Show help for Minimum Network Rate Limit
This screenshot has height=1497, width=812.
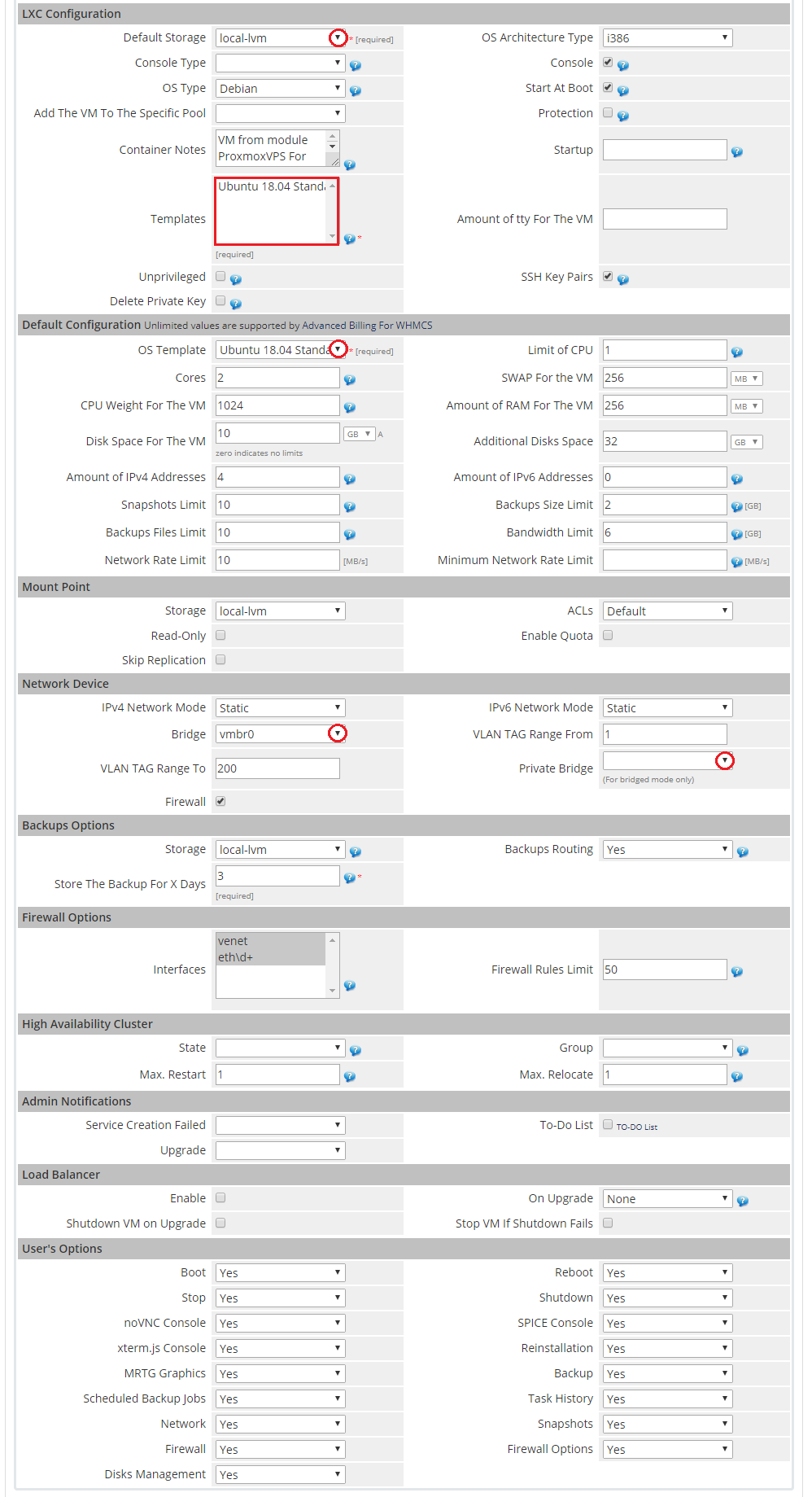pos(737,562)
